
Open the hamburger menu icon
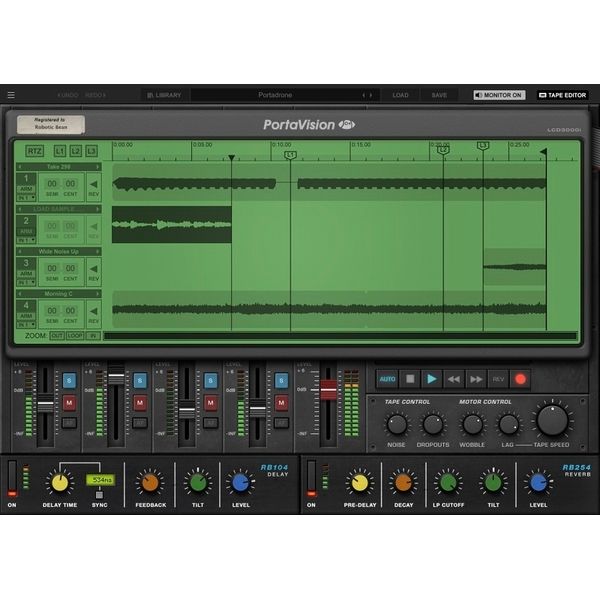click(x=11, y=95)
